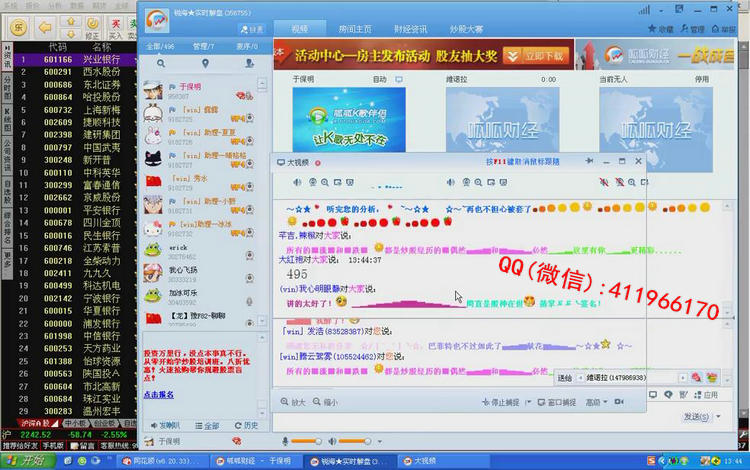The height and width of the screenshot is (470, 750).
Task: Select stock row 601998 中信银行
Action: (x=75, y=336)
